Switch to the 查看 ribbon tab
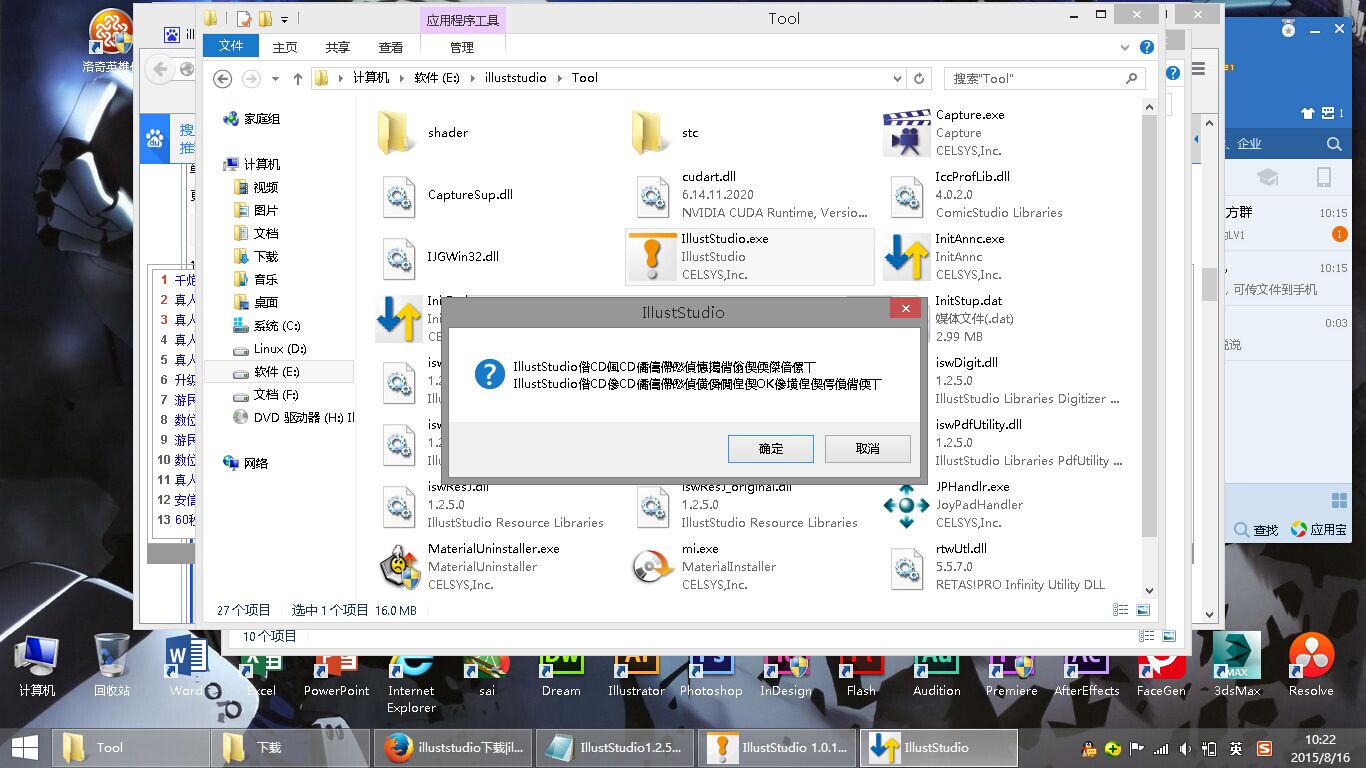 click(x=391, y=47)
